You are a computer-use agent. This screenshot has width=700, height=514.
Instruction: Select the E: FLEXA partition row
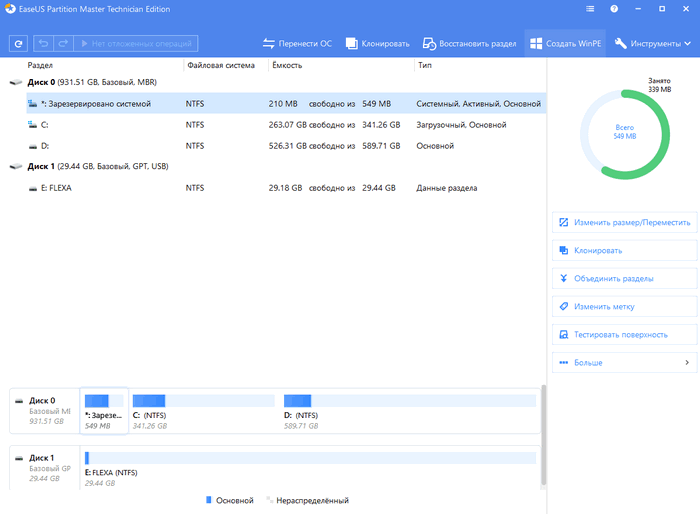pos(55,187)
